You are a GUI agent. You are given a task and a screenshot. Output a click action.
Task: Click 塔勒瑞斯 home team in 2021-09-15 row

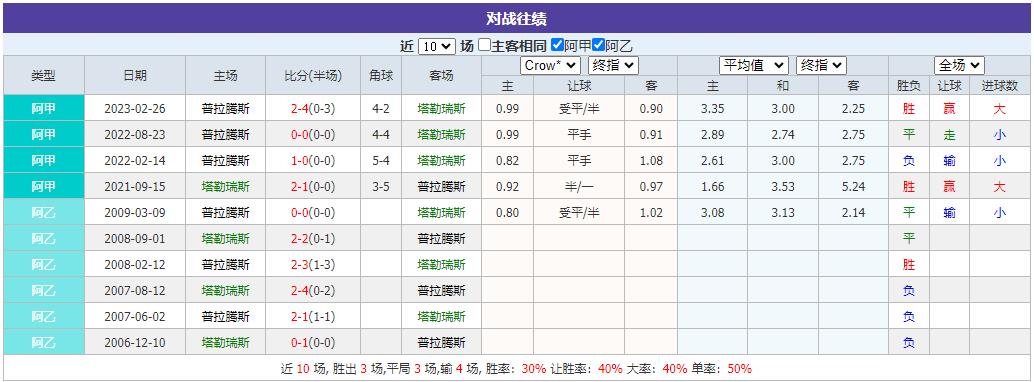click(x=226, y=187)
